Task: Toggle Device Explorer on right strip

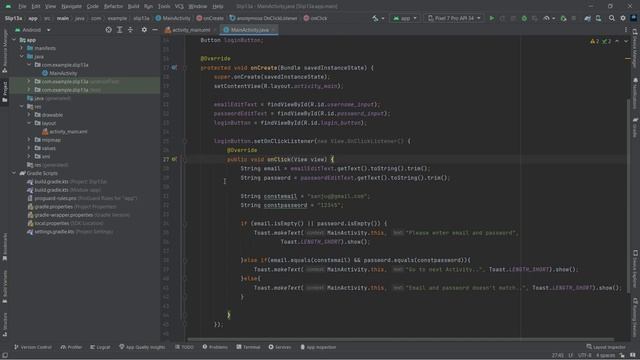Action: (635, 269)
